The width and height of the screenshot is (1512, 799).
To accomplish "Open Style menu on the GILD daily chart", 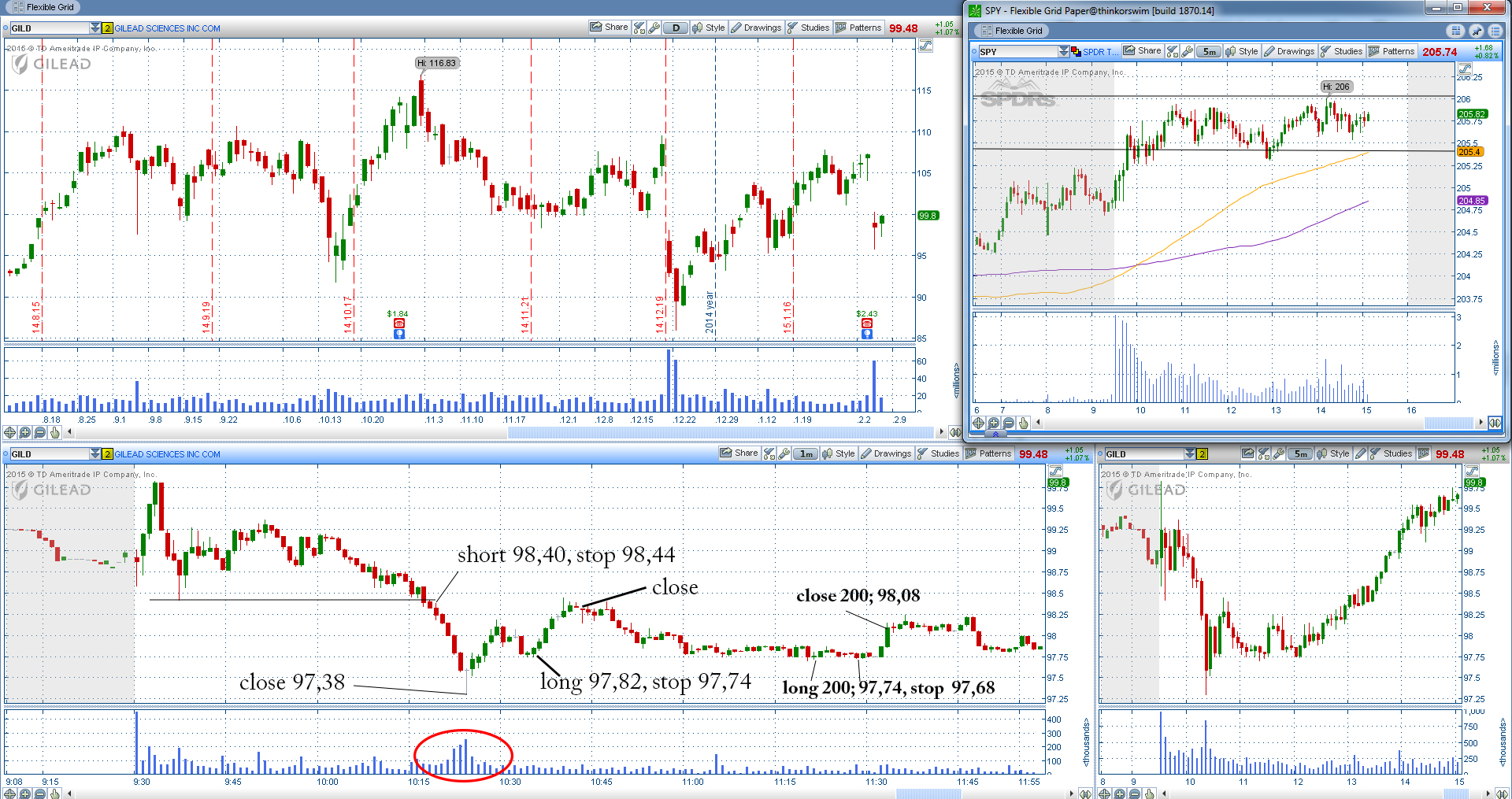I will 709,28.
